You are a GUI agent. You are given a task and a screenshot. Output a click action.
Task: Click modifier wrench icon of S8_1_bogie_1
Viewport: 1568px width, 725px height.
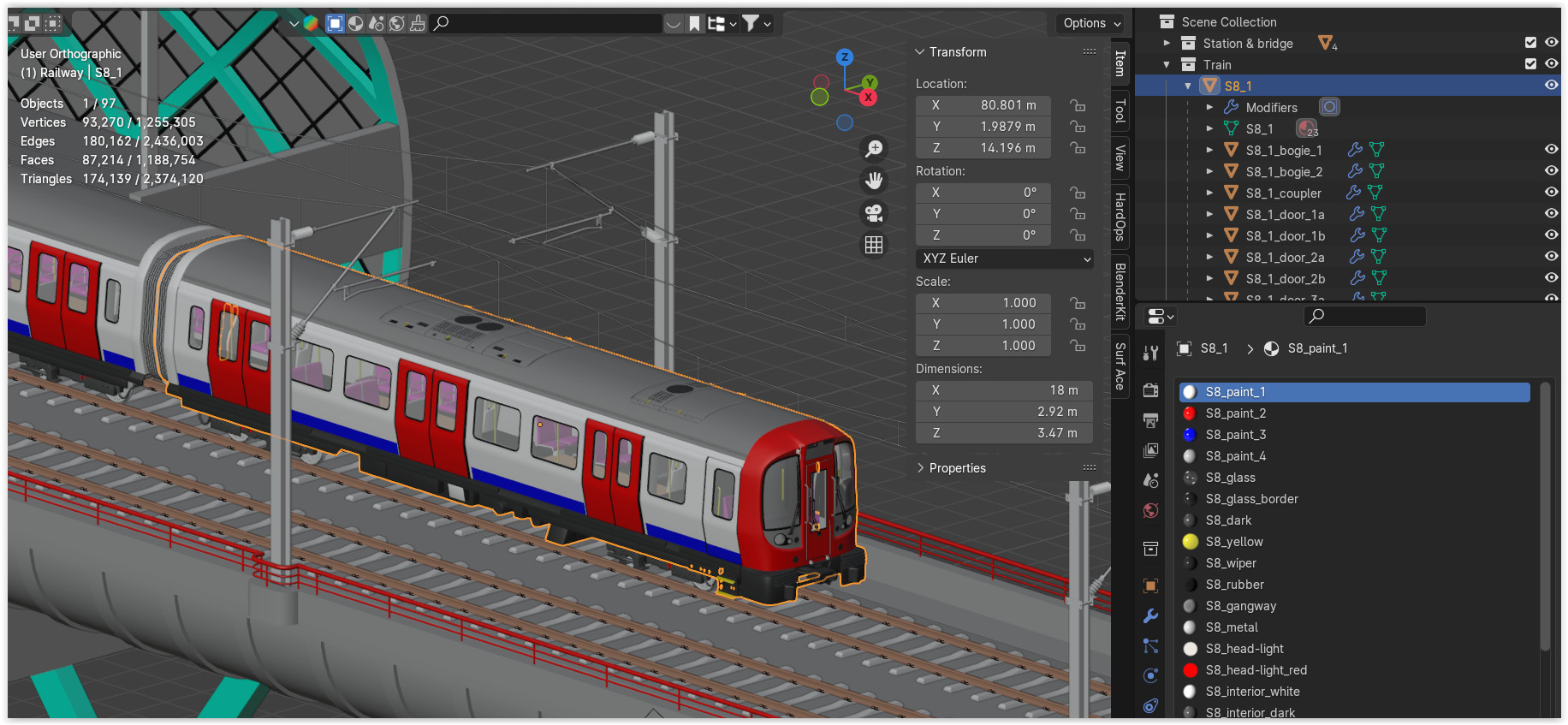coord(1355,150)
